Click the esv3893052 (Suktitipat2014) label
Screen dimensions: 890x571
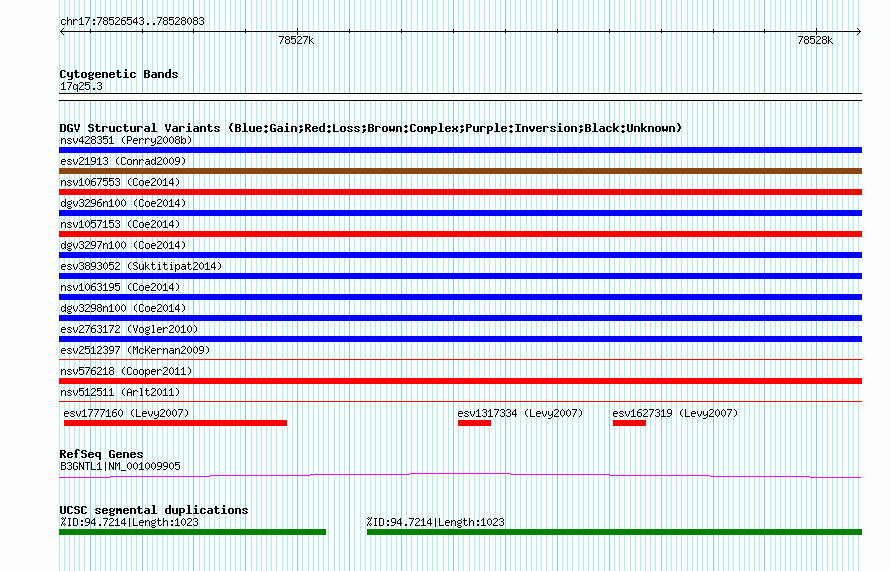141,266
